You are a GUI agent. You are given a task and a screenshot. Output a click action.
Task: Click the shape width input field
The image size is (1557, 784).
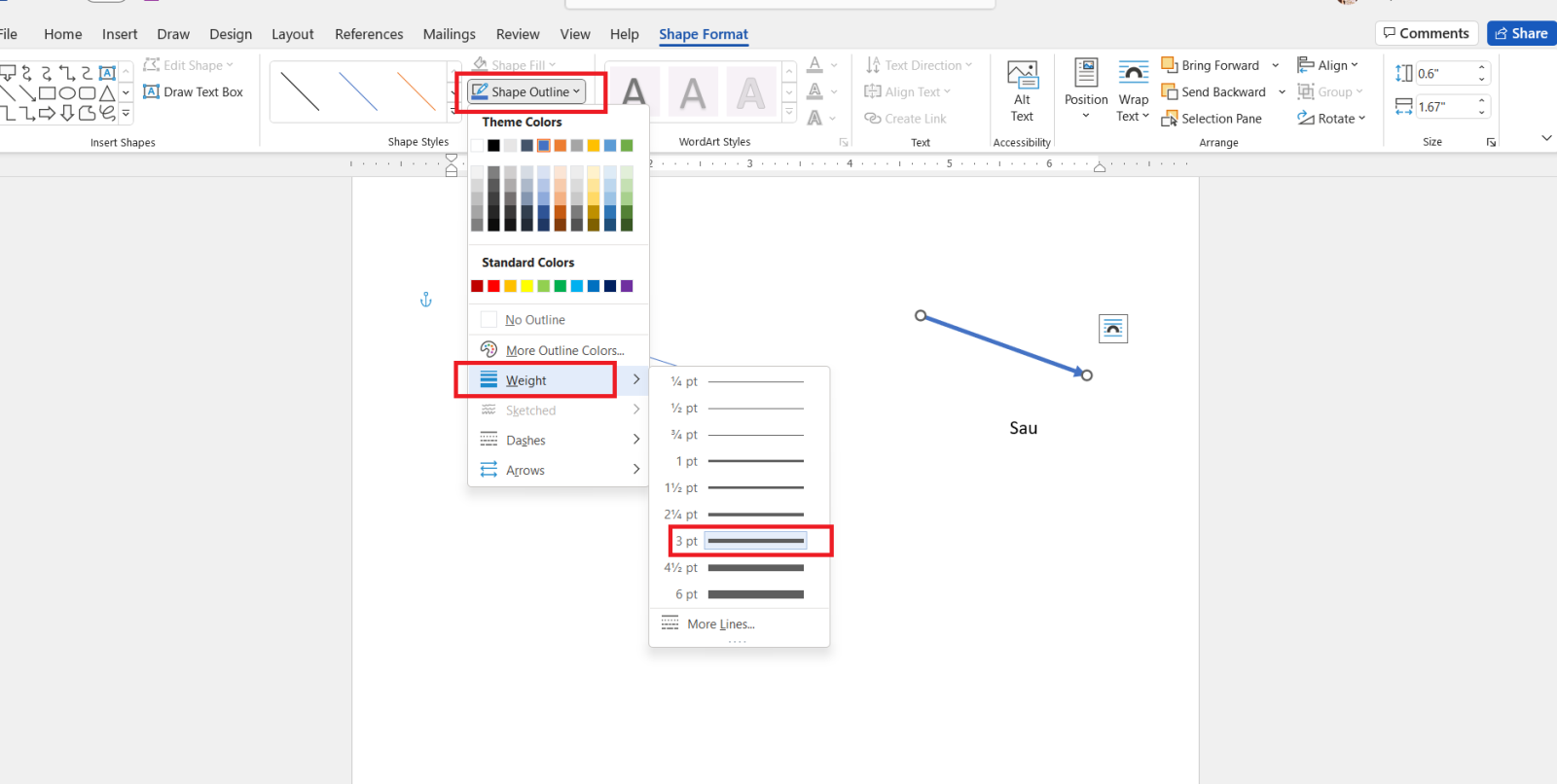(1445, 106)
